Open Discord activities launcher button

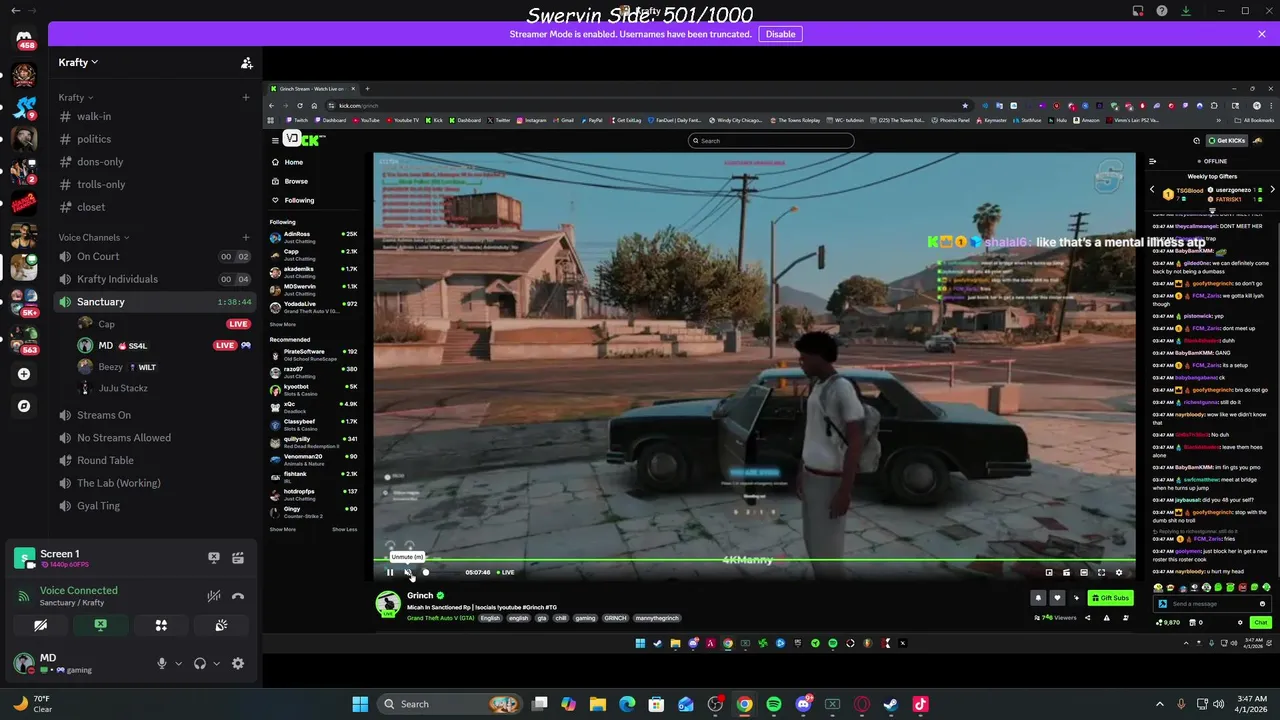point(161,625)
